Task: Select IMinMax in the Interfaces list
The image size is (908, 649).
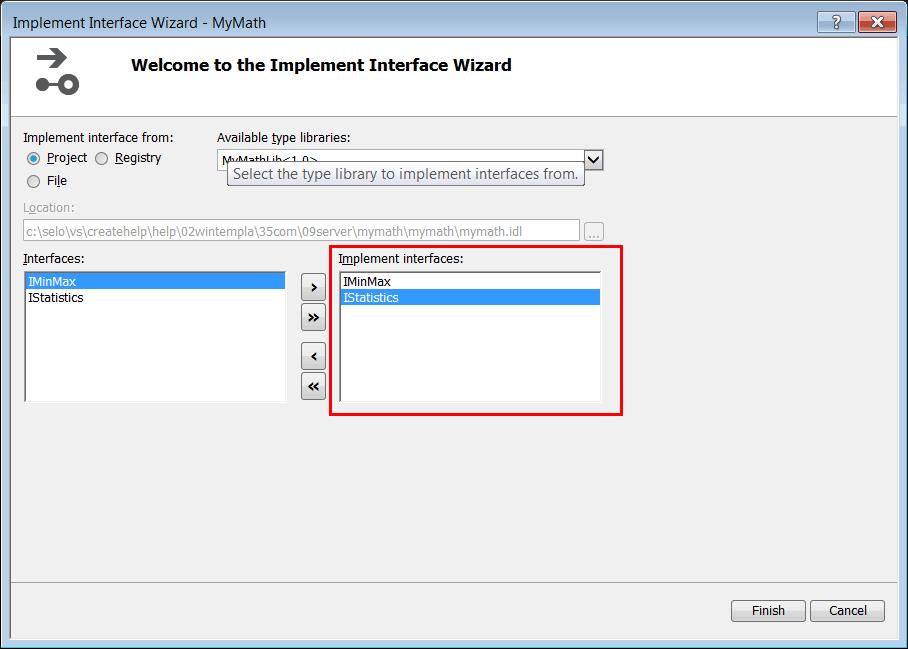Action: coord(156,281)
